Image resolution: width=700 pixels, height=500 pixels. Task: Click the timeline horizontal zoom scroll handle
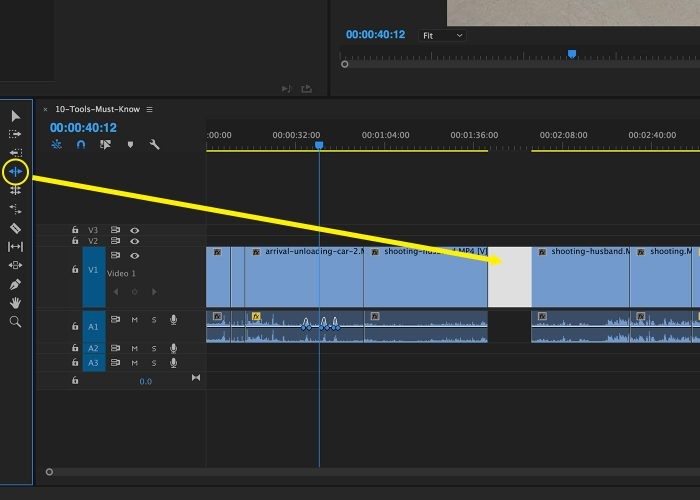click(x=49, y=472)
